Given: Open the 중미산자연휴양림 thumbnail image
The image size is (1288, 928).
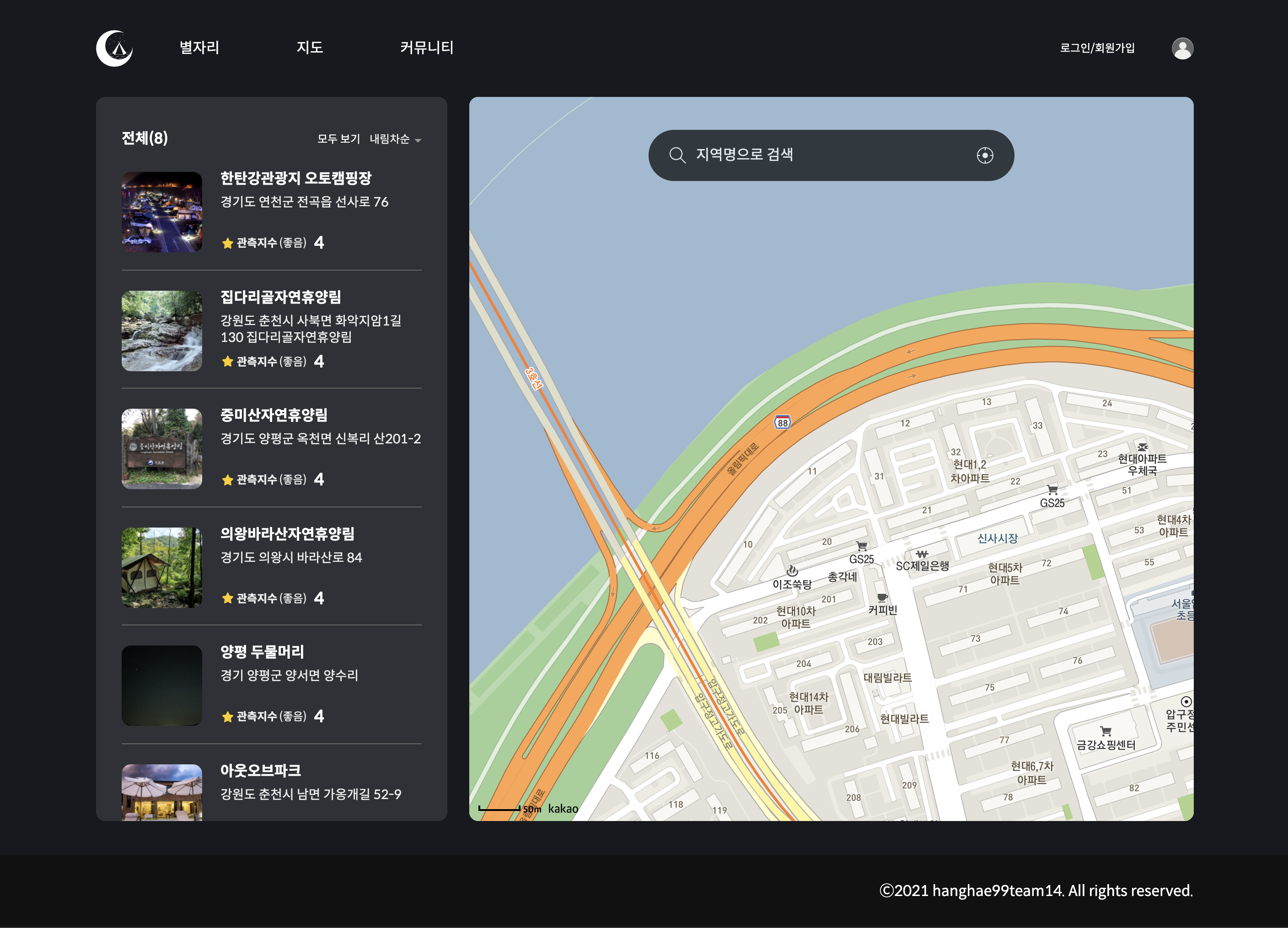Looking at the screenshot, I should (x=162, y=449).
